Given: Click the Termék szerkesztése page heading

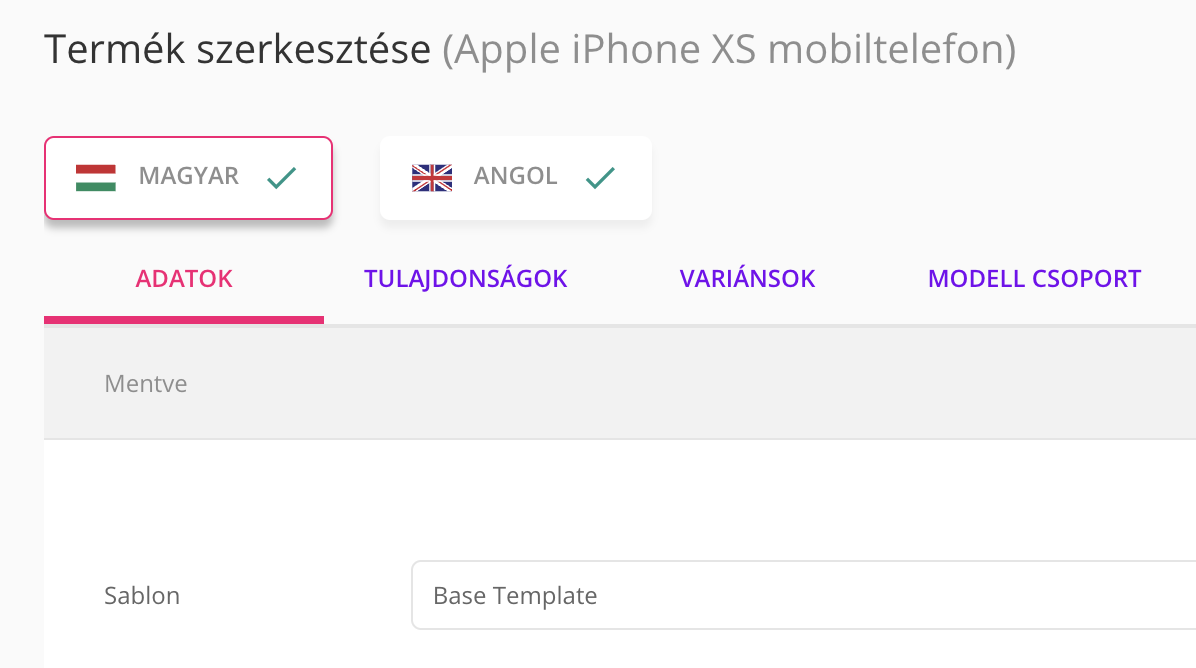Looking at the screenshot, I should tap(238, 50).
